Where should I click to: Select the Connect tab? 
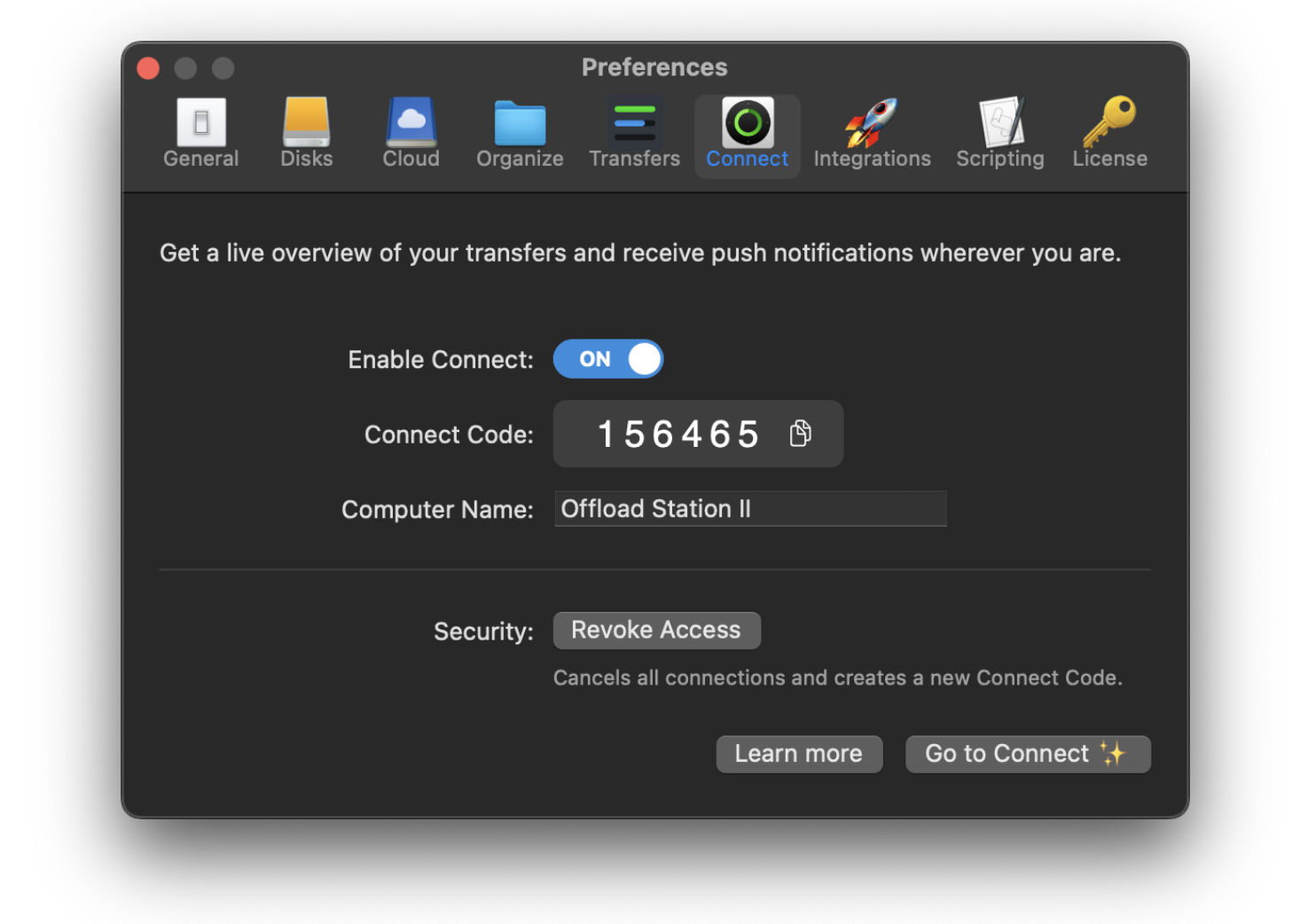(747, 134)
